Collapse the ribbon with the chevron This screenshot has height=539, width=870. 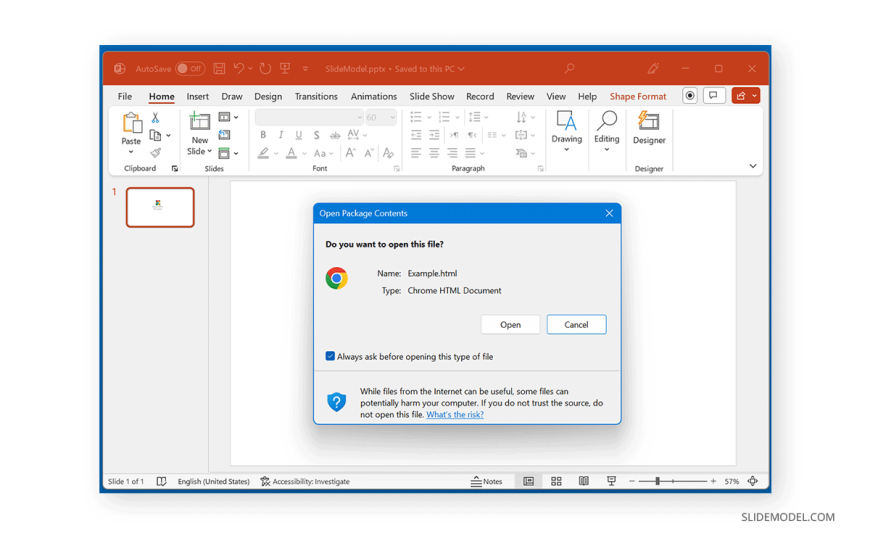[x=753, y=166]
